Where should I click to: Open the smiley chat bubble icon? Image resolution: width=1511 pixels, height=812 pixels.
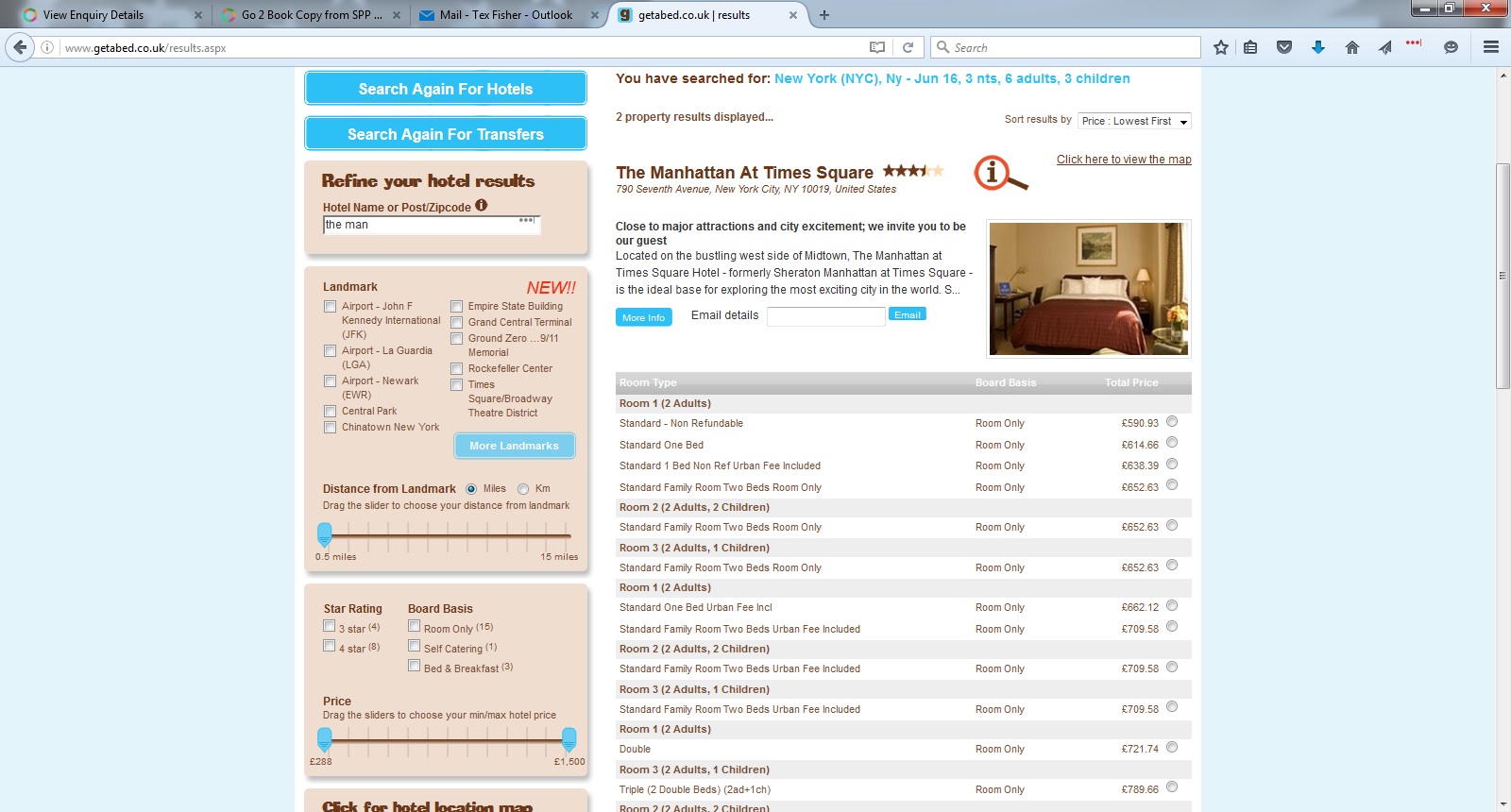click(1452, 47)
